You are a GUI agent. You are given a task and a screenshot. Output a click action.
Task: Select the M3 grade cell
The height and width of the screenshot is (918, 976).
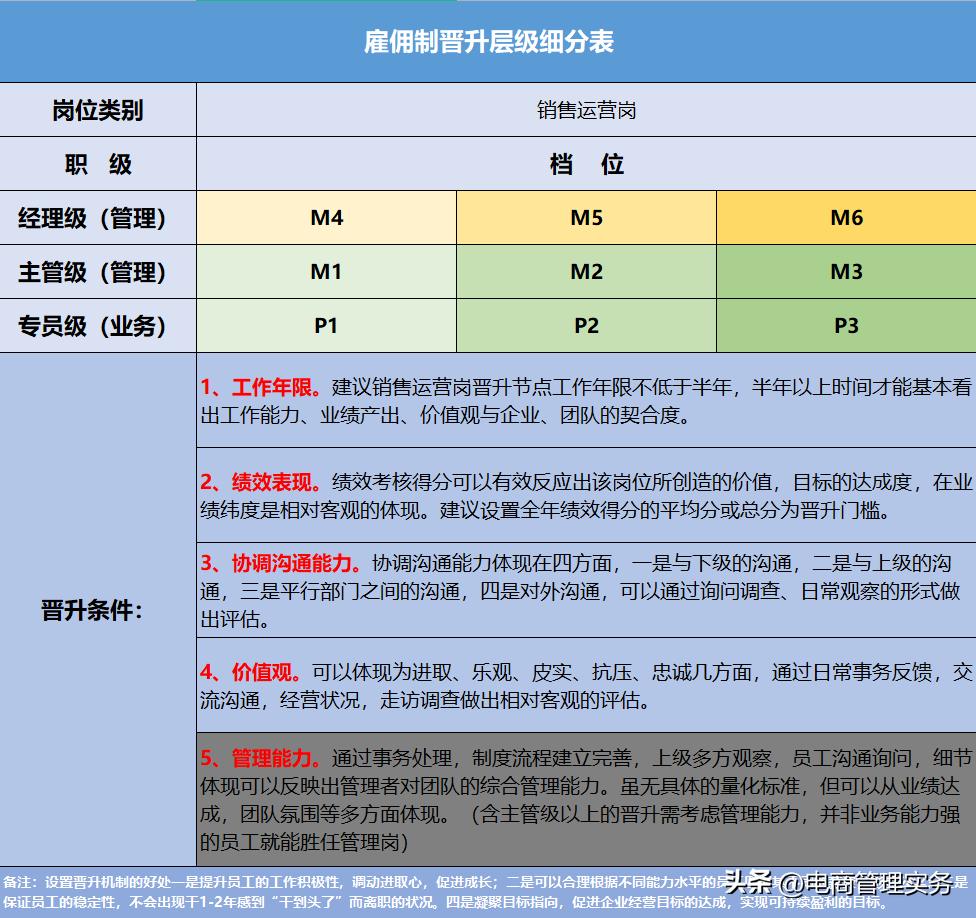(846, 272)
